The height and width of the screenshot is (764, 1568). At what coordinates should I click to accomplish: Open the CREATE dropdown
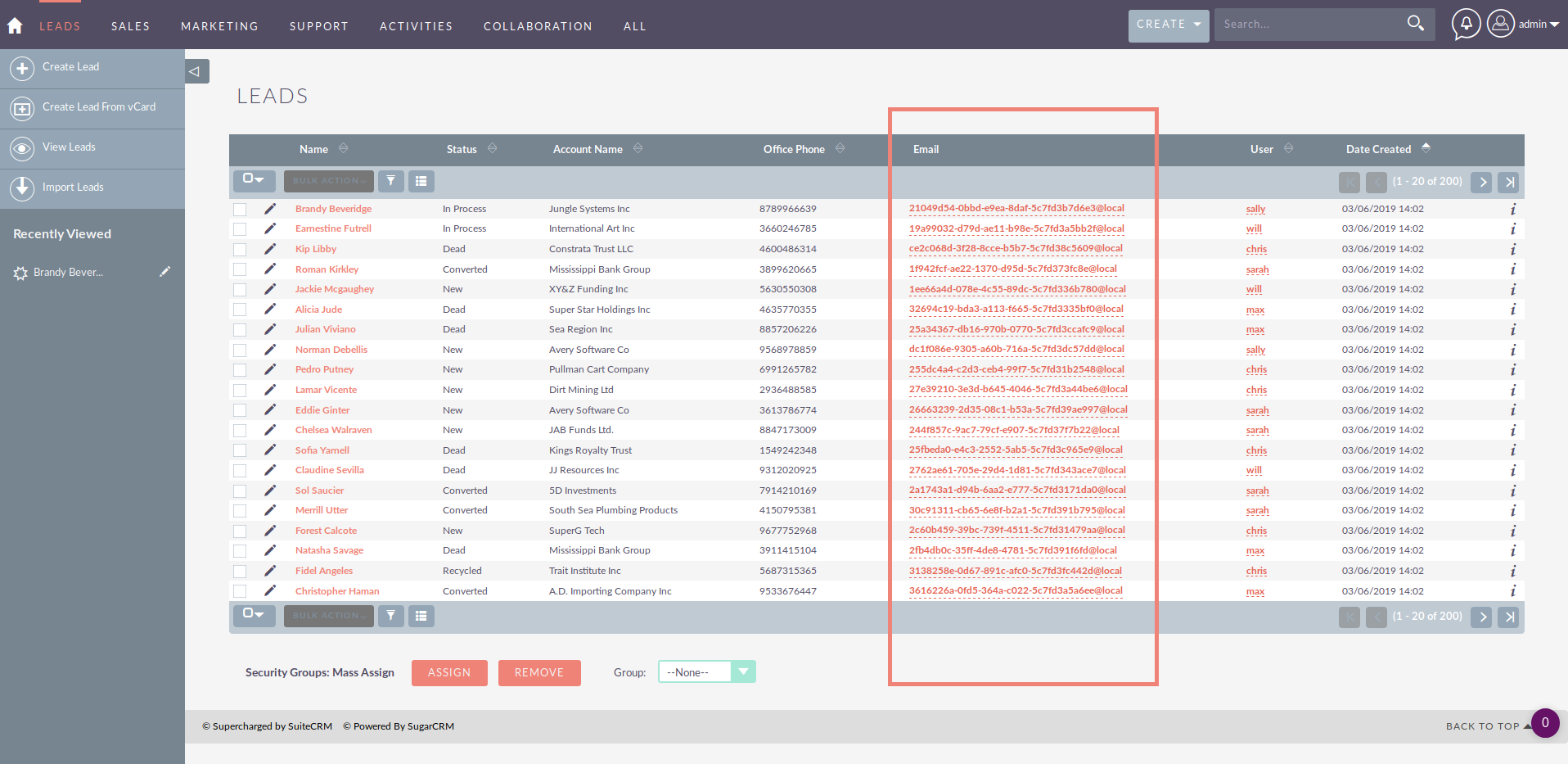click(1168, 25)
